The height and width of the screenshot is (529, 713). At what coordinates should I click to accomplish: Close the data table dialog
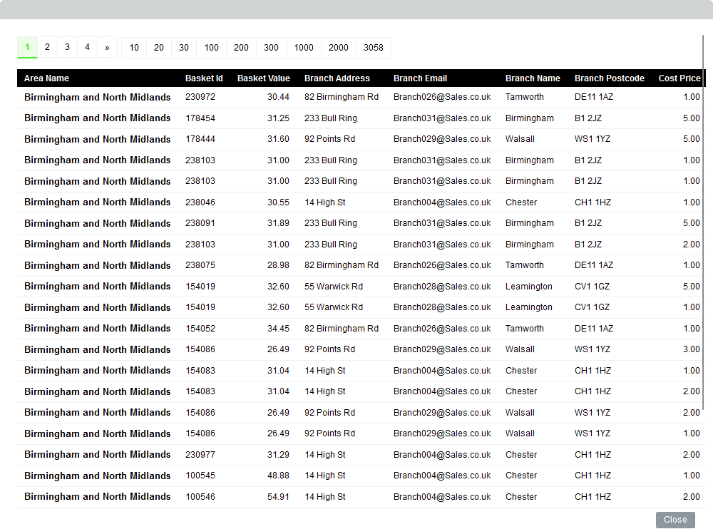pyautogui.click(x=675, y=519)
